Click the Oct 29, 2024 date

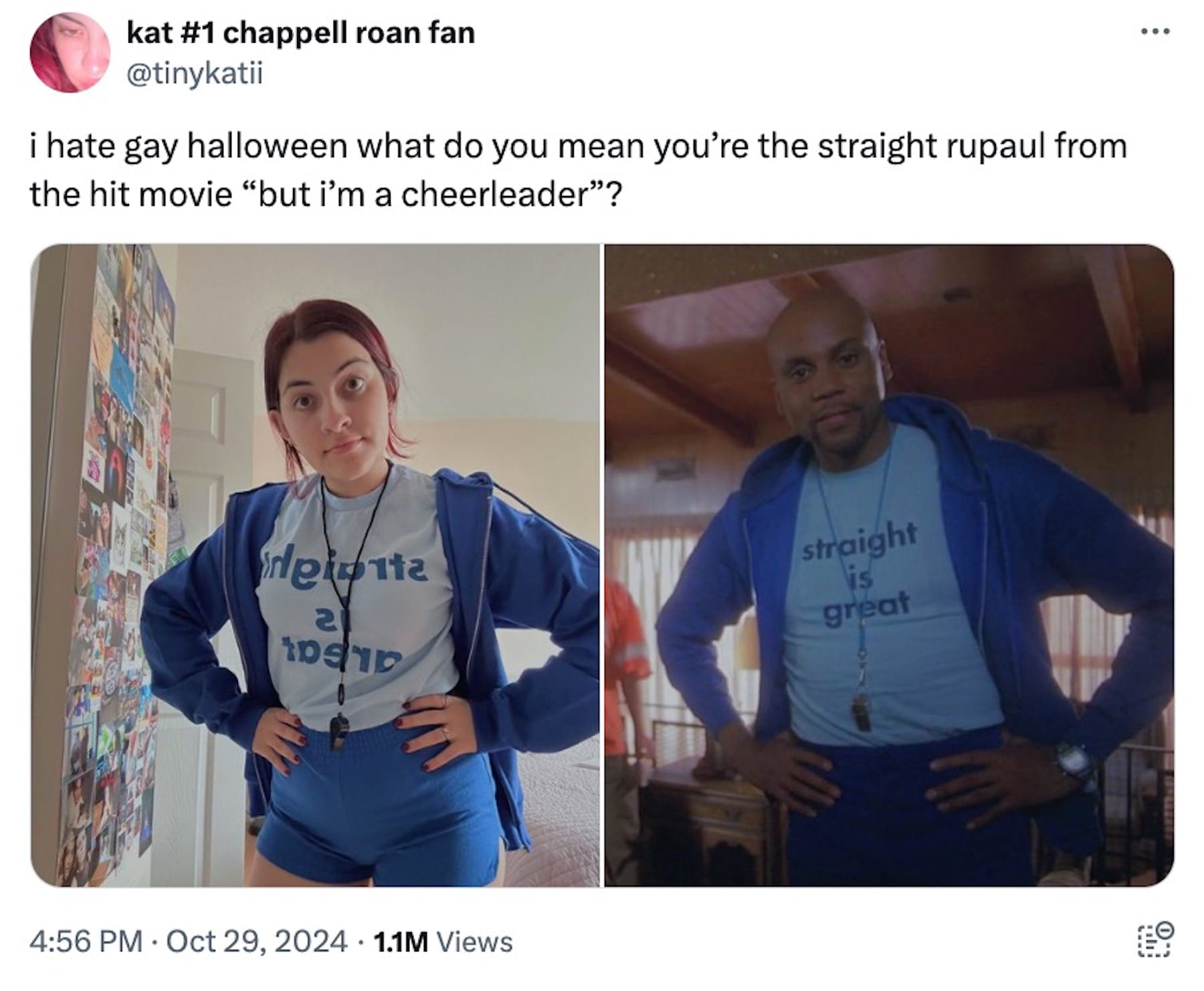coord(256,942)
